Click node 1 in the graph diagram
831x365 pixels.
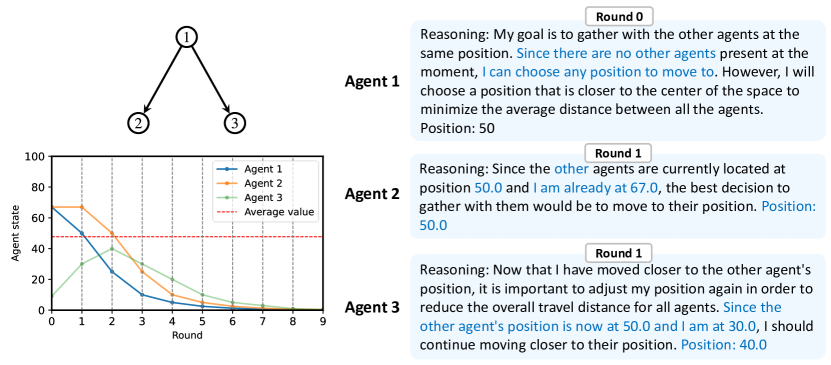pos(186,37)
